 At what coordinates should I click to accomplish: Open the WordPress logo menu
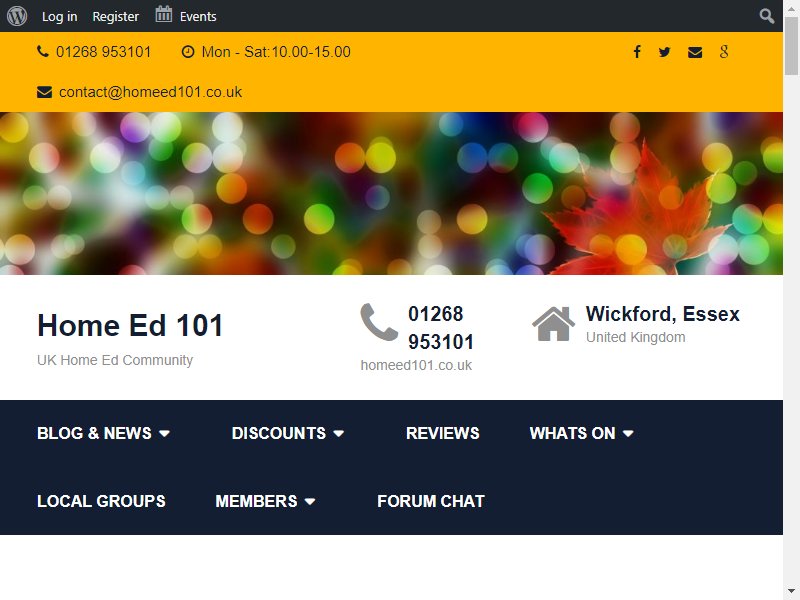[17, 16]
